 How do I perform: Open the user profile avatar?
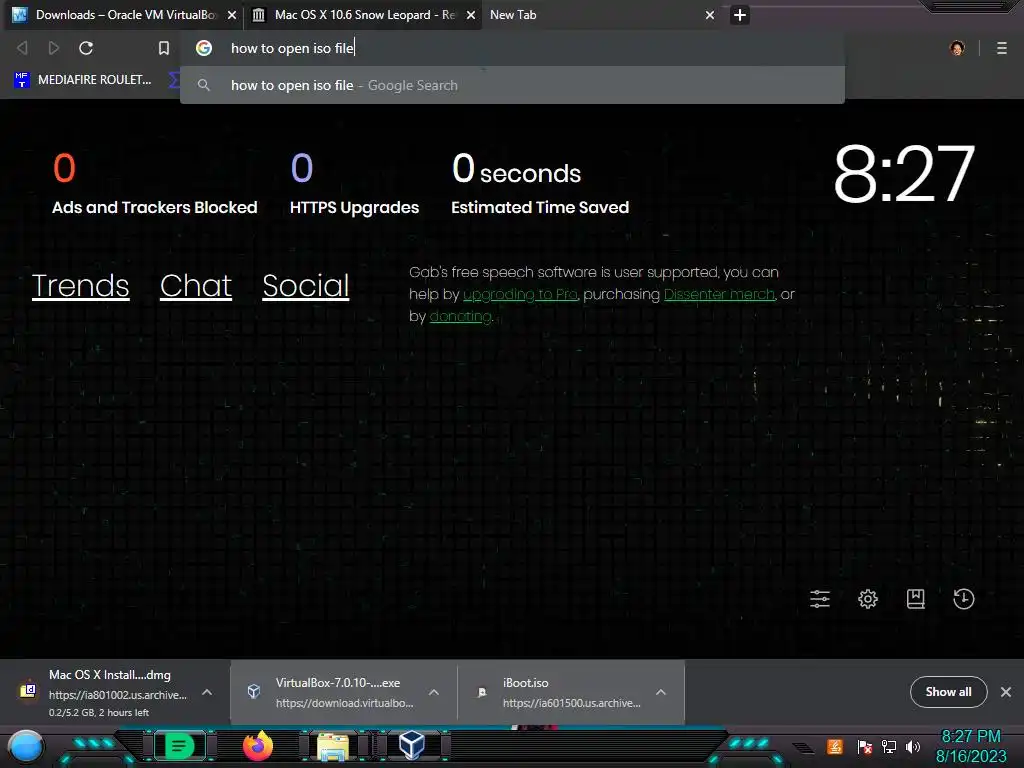(x=957, y=48)
